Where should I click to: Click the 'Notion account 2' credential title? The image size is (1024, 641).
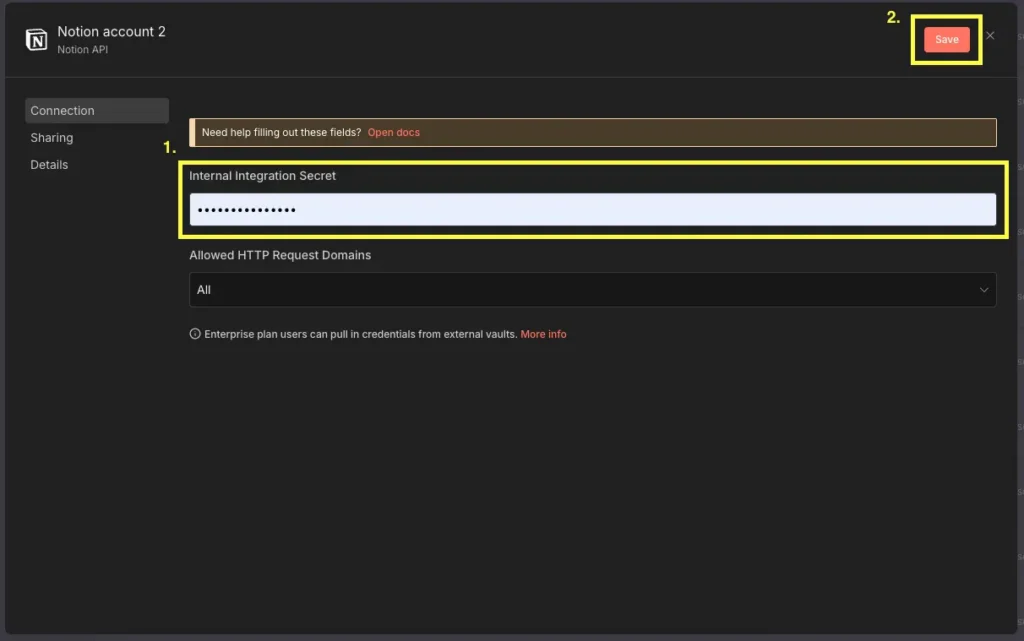click(111, 31)
